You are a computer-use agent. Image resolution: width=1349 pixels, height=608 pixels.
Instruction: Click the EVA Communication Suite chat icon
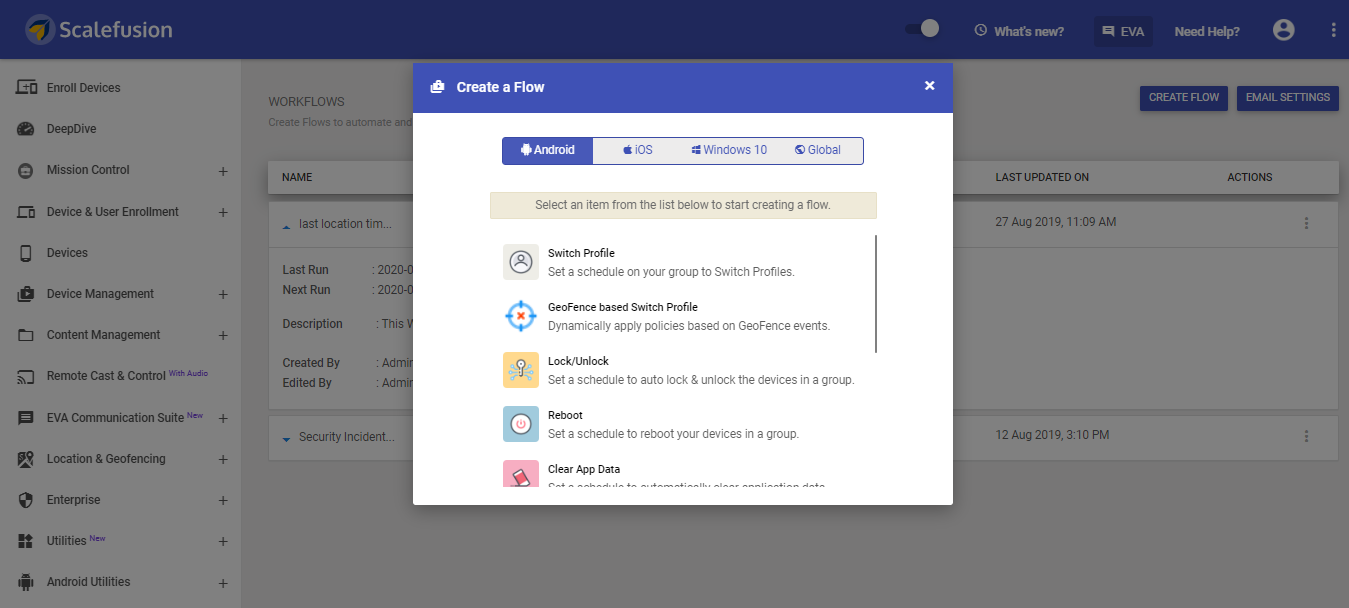(x=27, y=418)
